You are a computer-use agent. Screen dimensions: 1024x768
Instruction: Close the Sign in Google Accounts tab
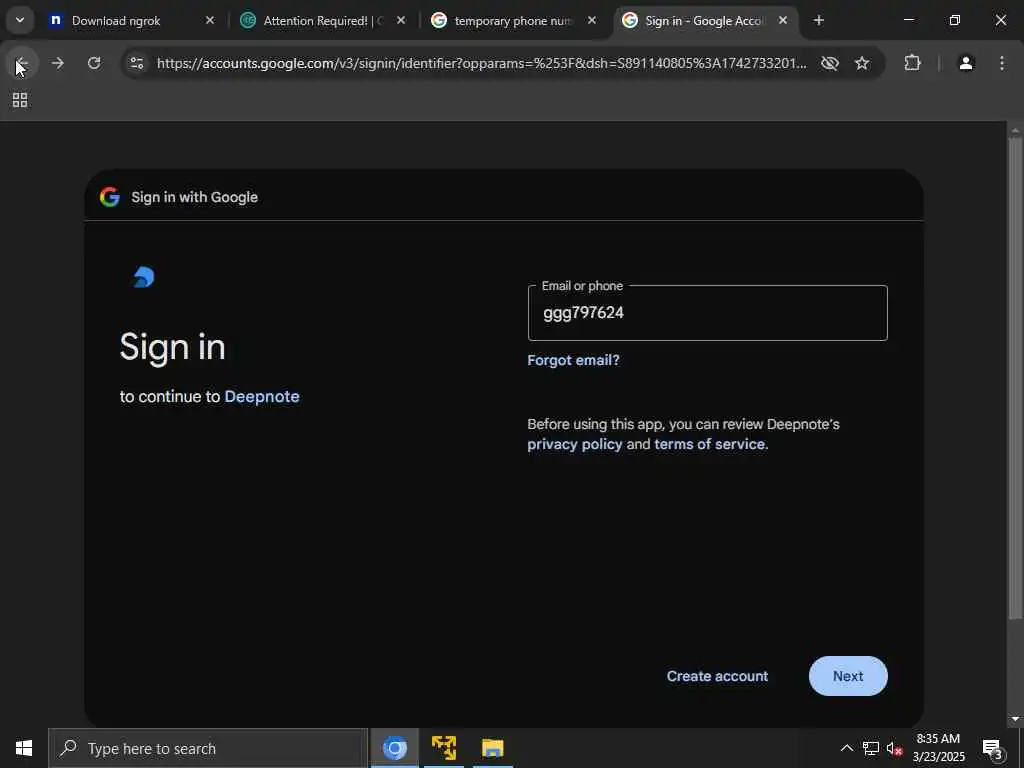click(x=782, y=20)
